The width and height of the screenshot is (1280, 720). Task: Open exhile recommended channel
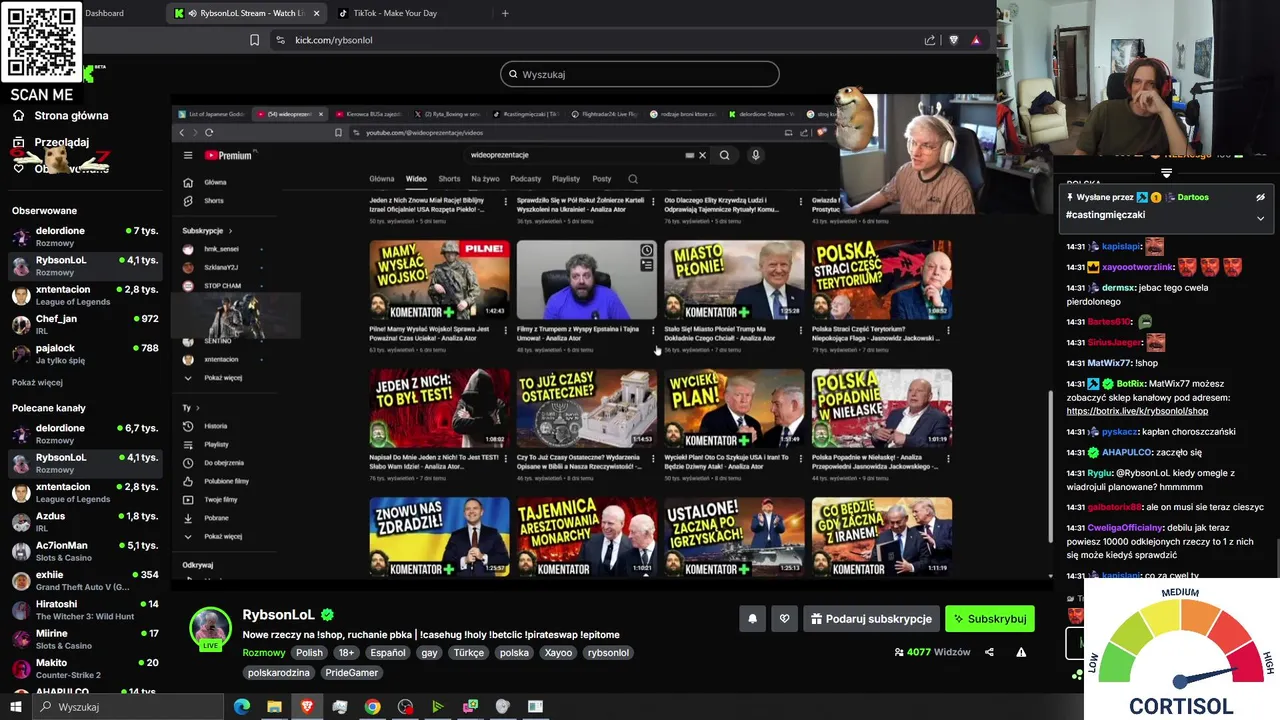(85, 580)
